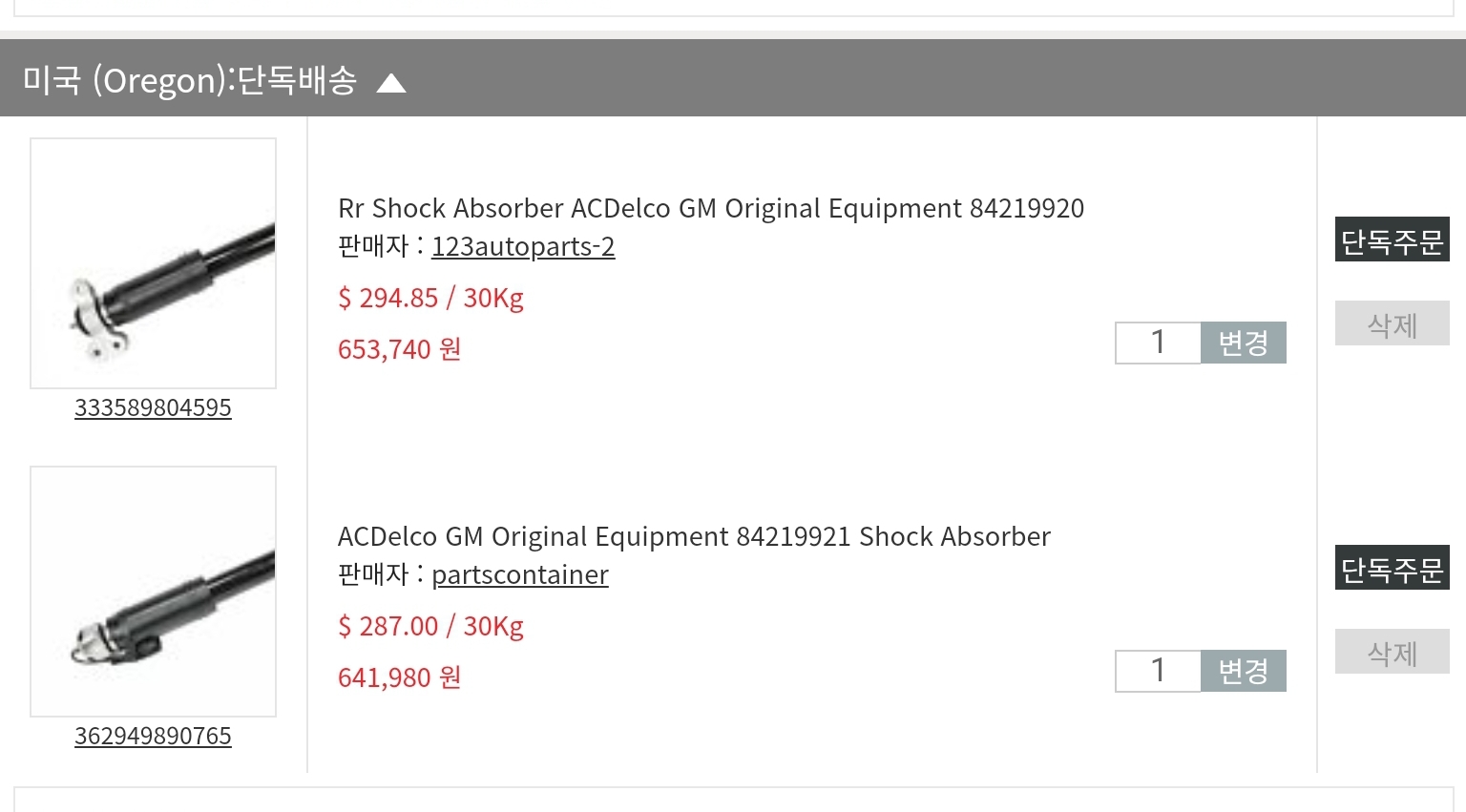Click 변경 for the second item quantity
Screen dimensions: 1466x812
click(x=1244, y=671)
